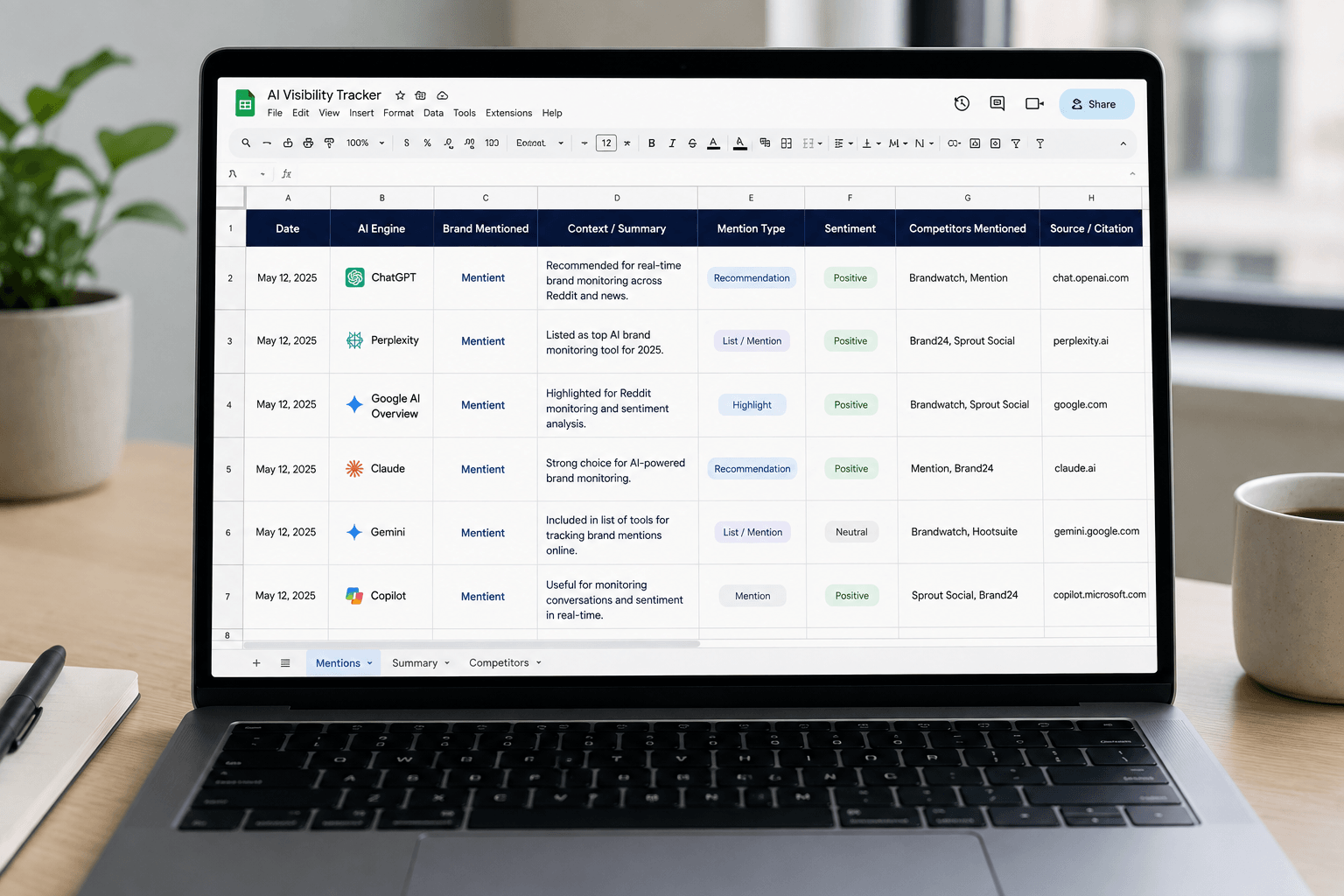Click the Perplexity logo in row 3
Viewport: 1344px width, 896px height.
354,340
